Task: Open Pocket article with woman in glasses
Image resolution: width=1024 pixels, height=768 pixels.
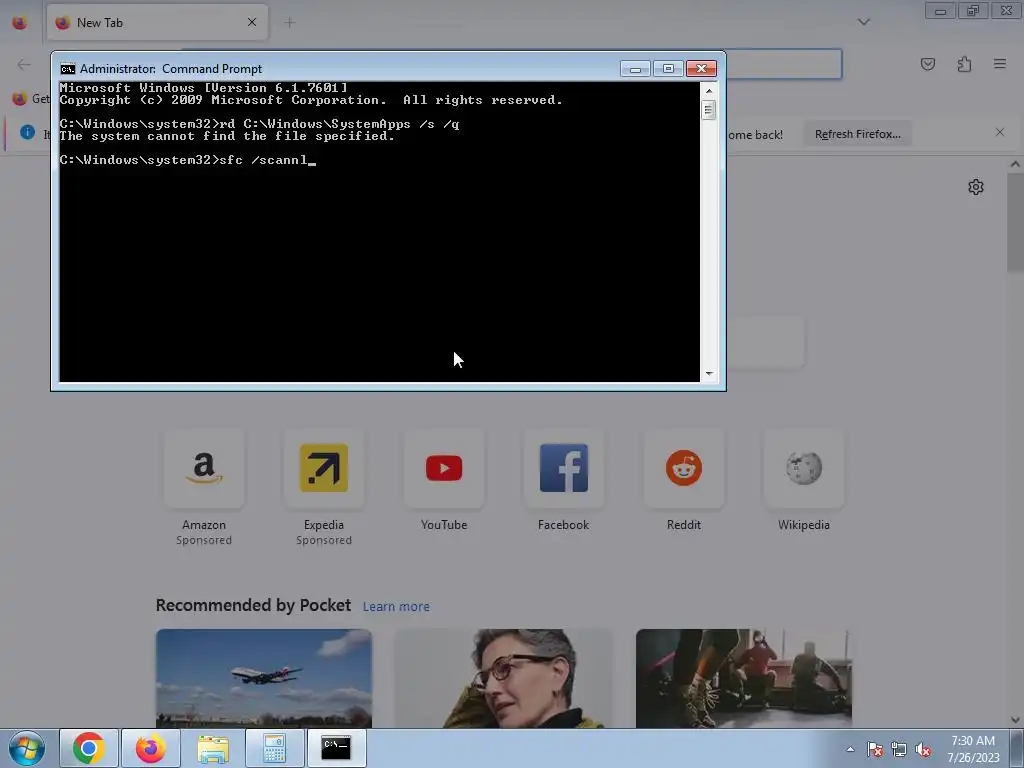Action: click(x=504, y=679)
